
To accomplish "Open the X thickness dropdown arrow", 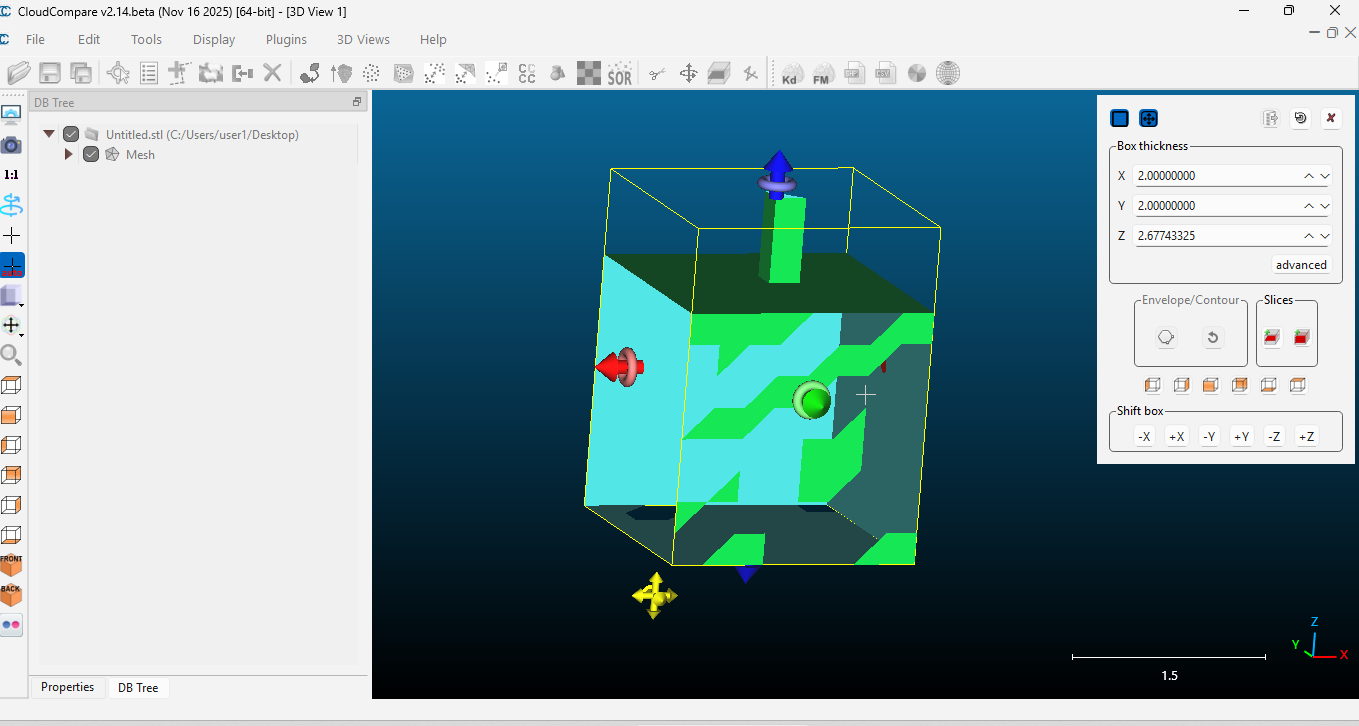I will click(1325, 175).
